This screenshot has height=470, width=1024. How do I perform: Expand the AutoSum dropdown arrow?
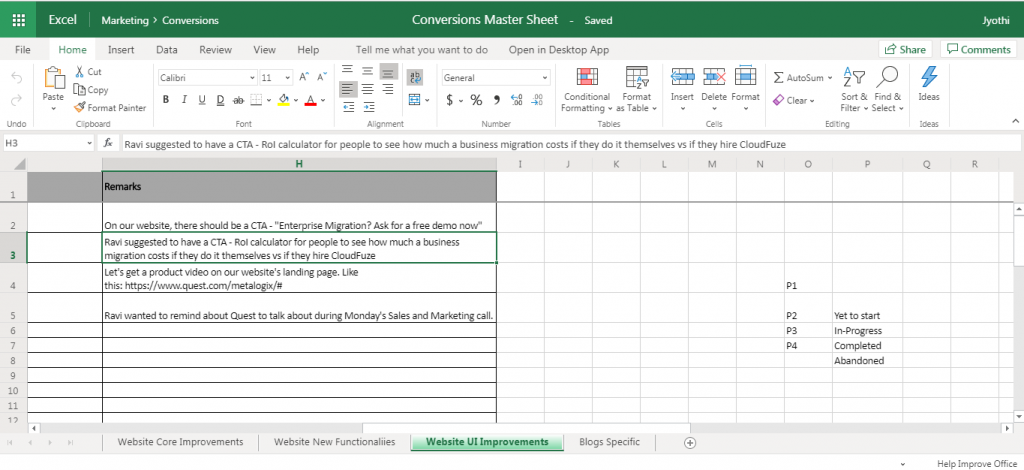pos(830,78)
